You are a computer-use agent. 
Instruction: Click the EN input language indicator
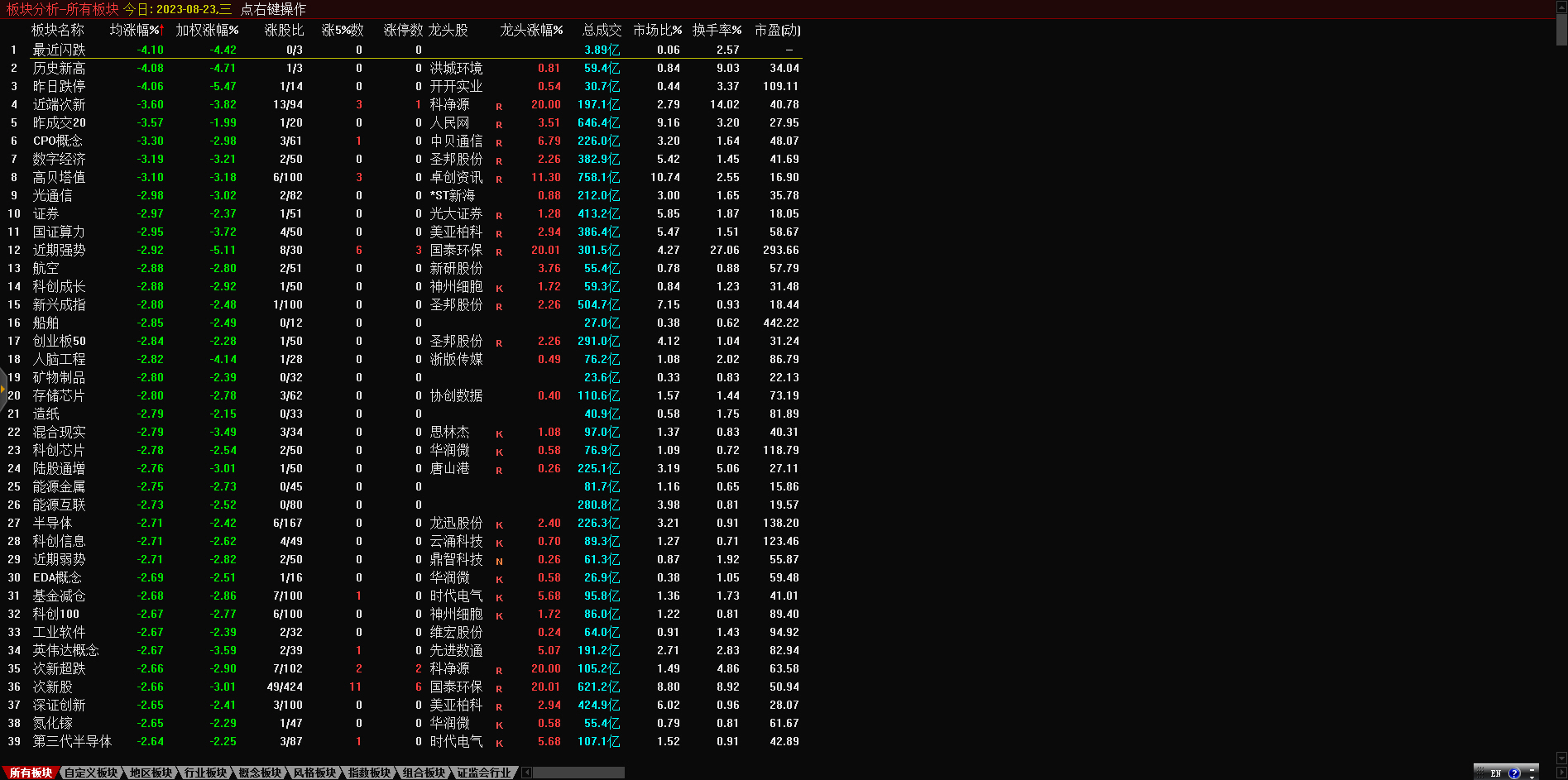(x=1495, y=773)
